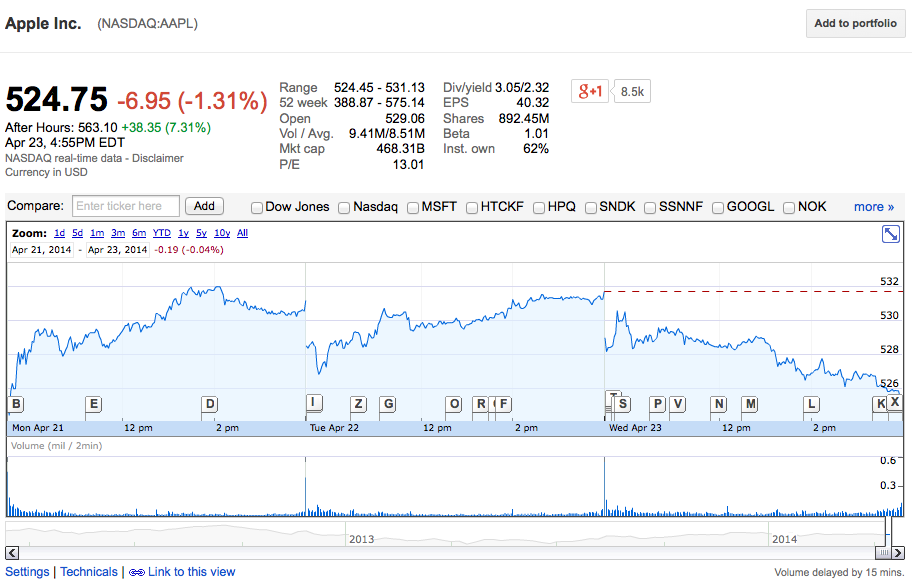Click news marker G on chart
Viewport: 912px width, 586px height.
coord(387,404)
